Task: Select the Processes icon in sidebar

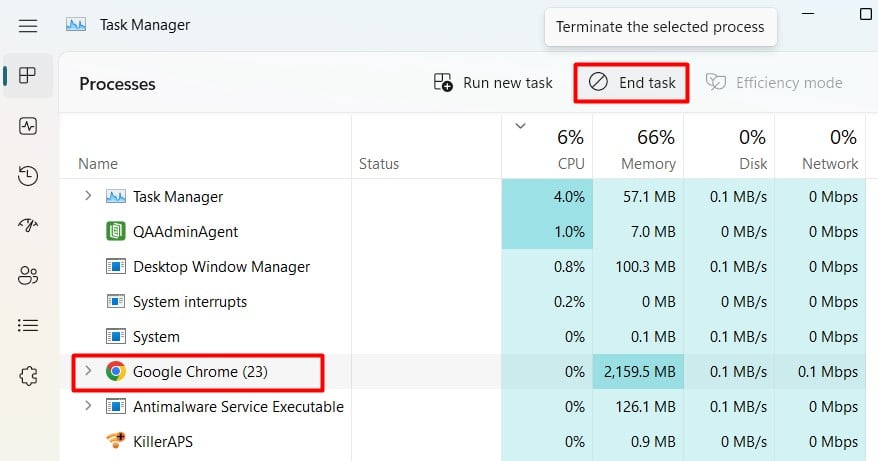Action: click(27, 75)
